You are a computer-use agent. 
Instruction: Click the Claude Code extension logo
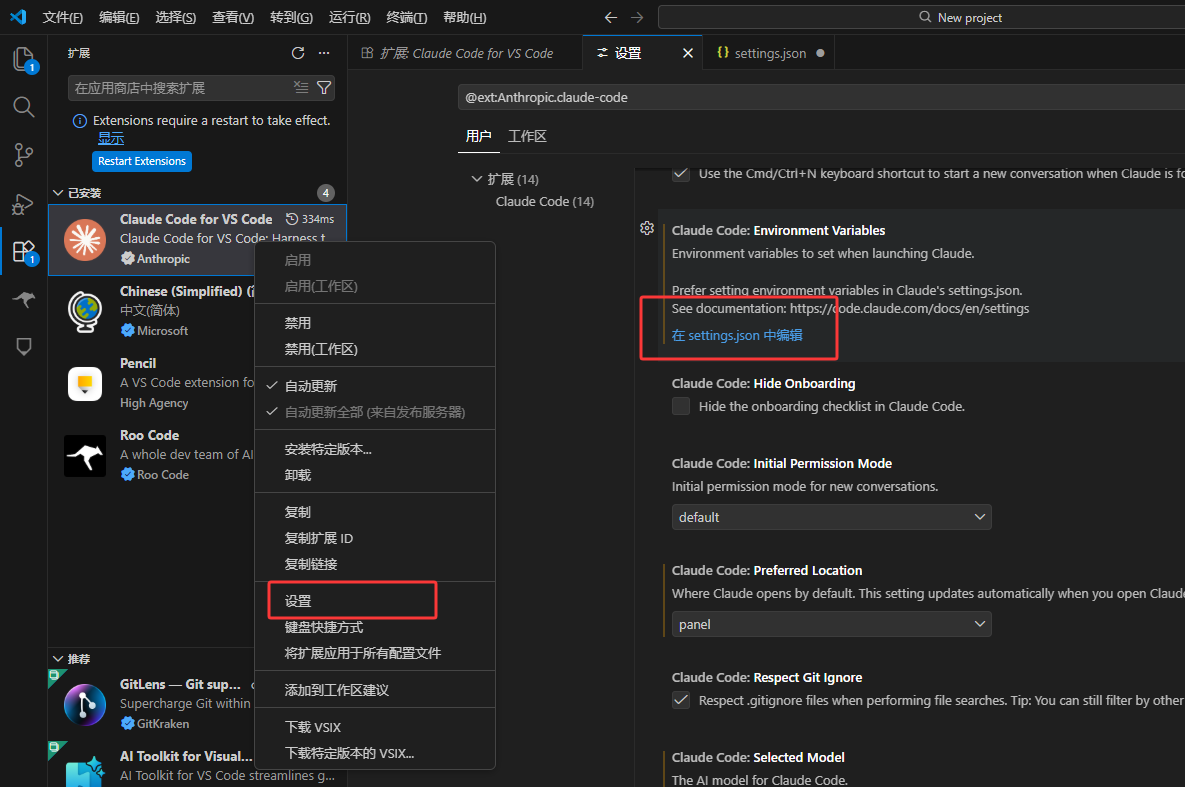tap(85, 240)
